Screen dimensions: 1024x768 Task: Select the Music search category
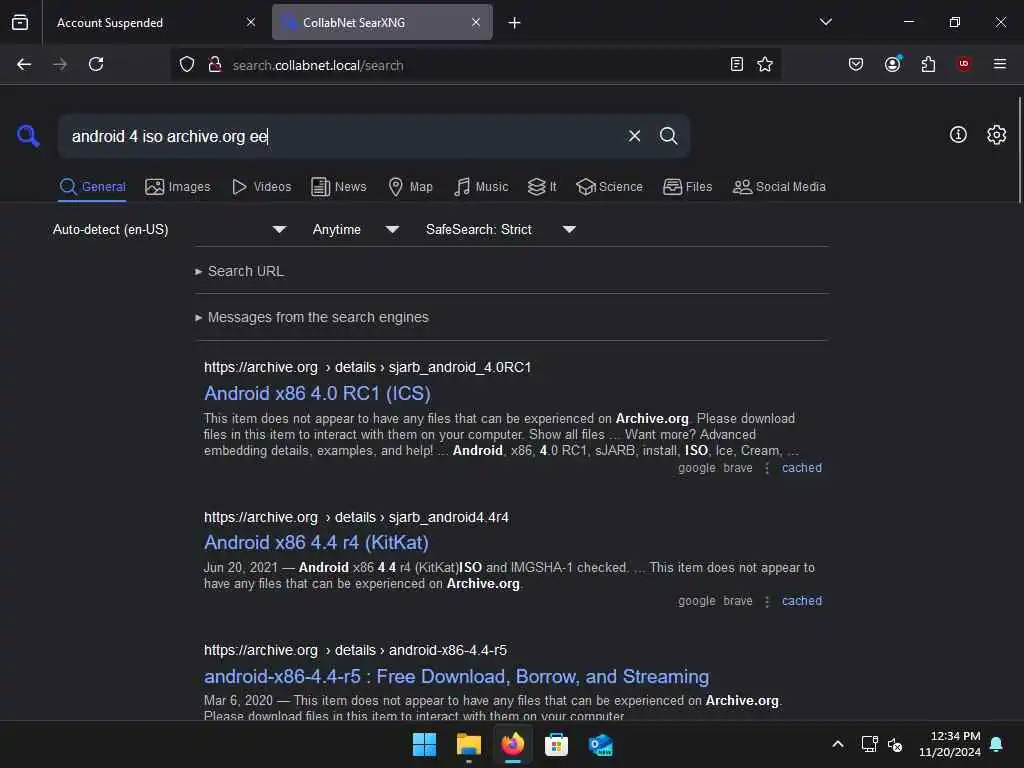[481, 187]
